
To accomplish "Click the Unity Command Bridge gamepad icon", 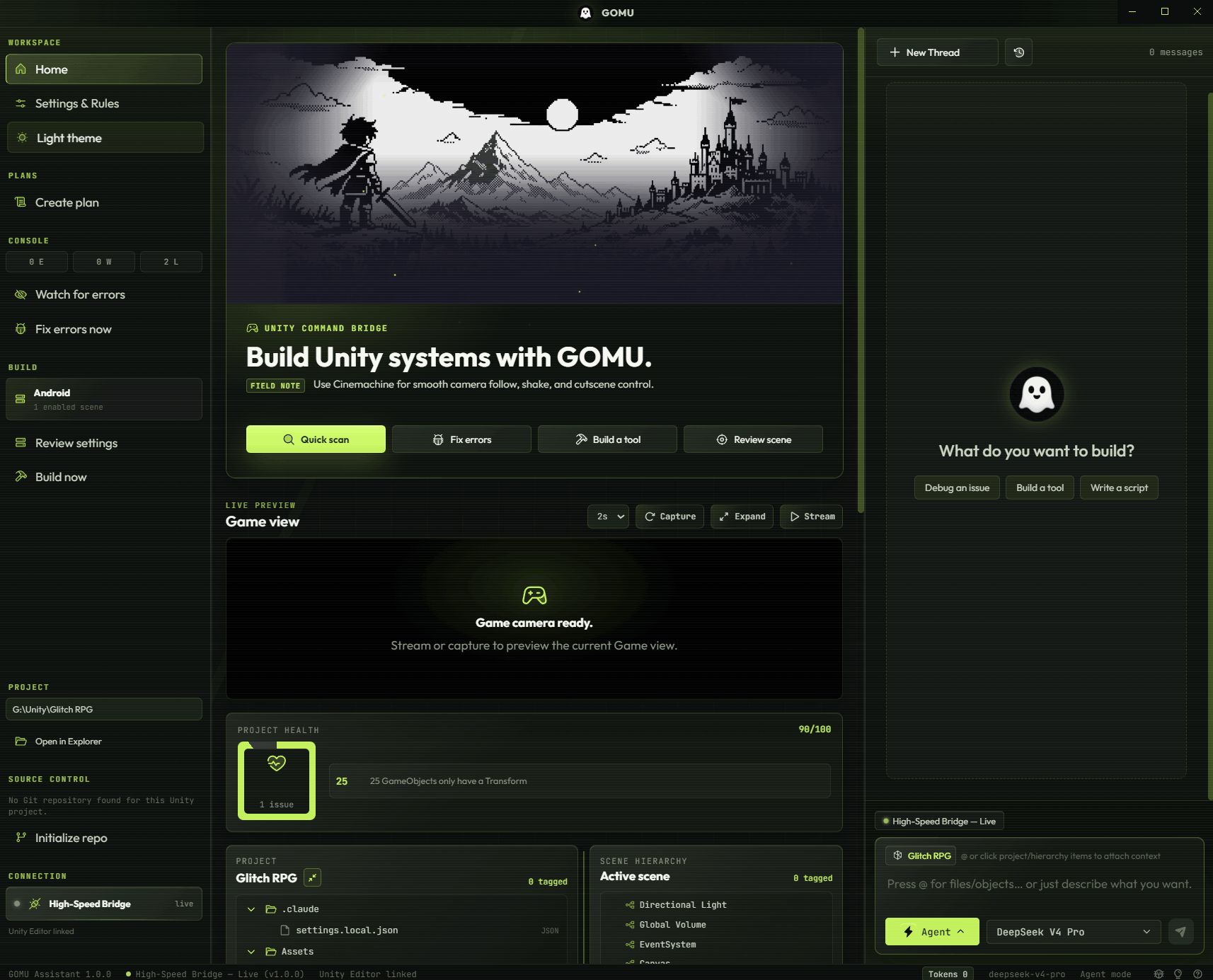I will click(x=252, y=328).
